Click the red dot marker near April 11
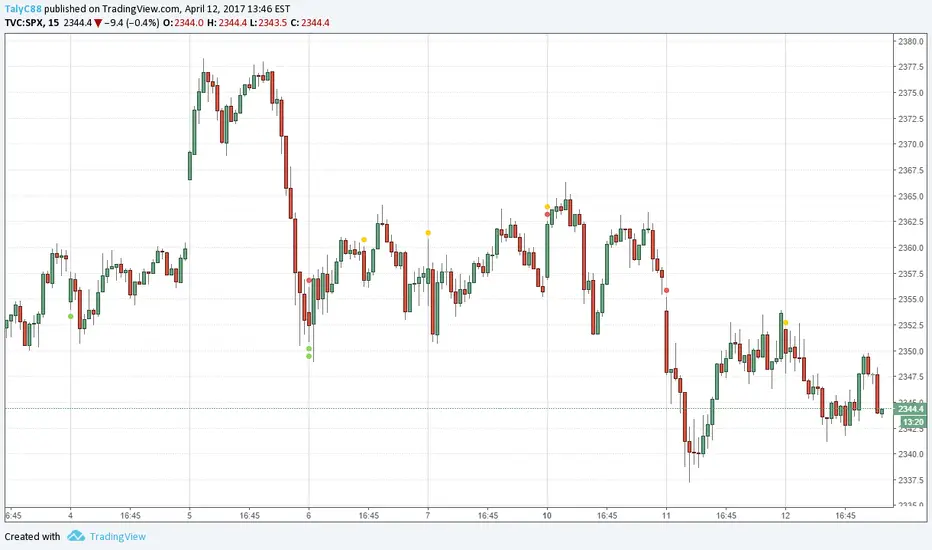 click(666, 290)
